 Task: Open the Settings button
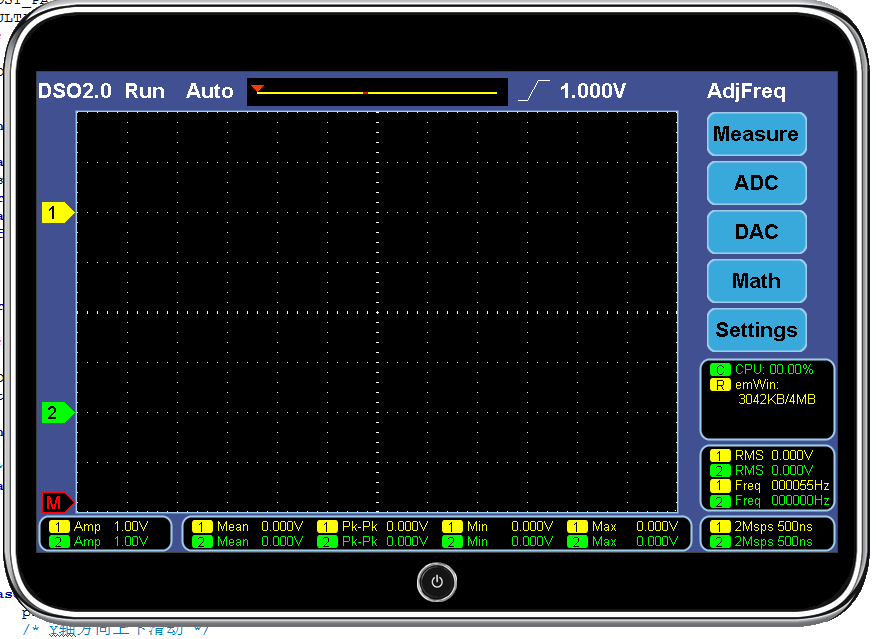pos(756,330)
